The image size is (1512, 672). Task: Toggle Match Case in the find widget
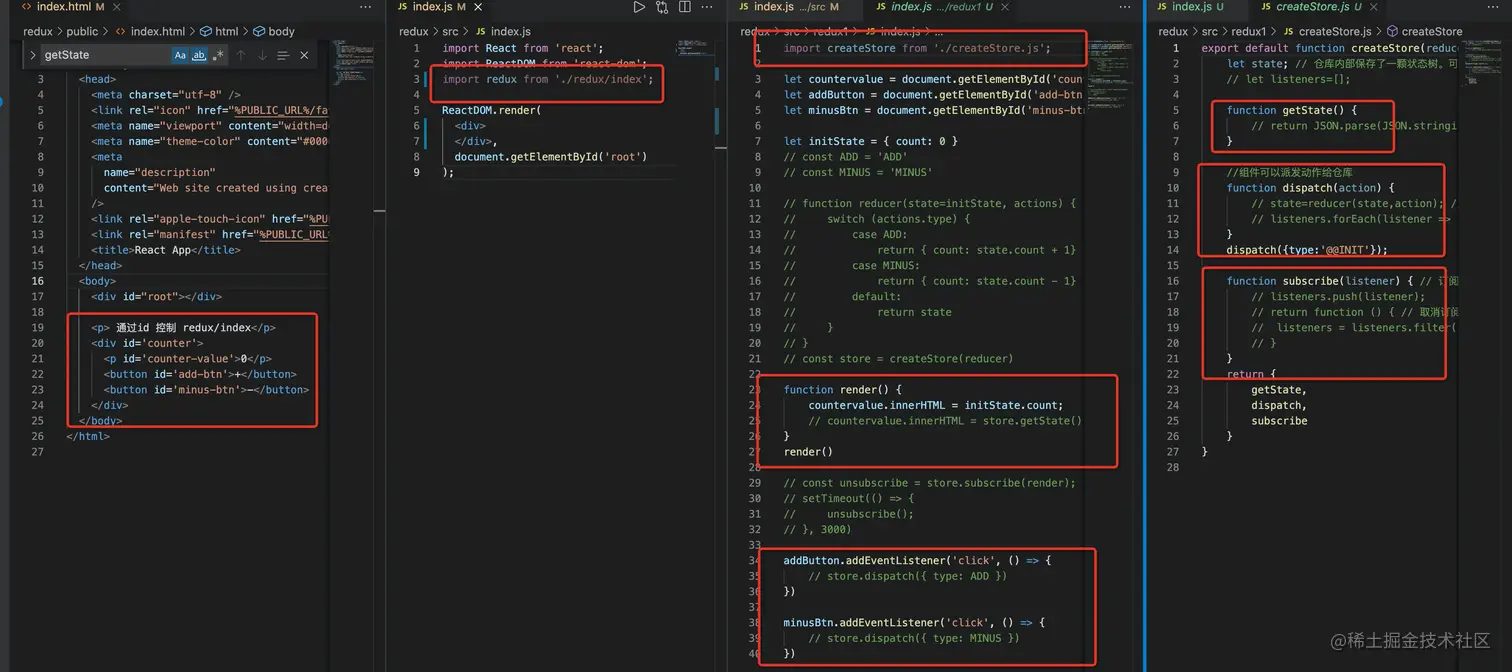tap(180, 55)
